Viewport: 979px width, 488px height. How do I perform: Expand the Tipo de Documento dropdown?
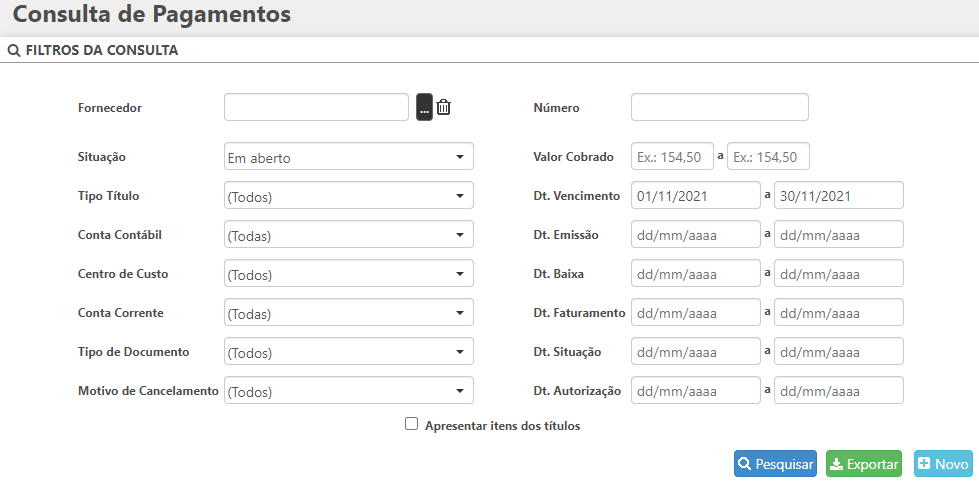(348, 352)
